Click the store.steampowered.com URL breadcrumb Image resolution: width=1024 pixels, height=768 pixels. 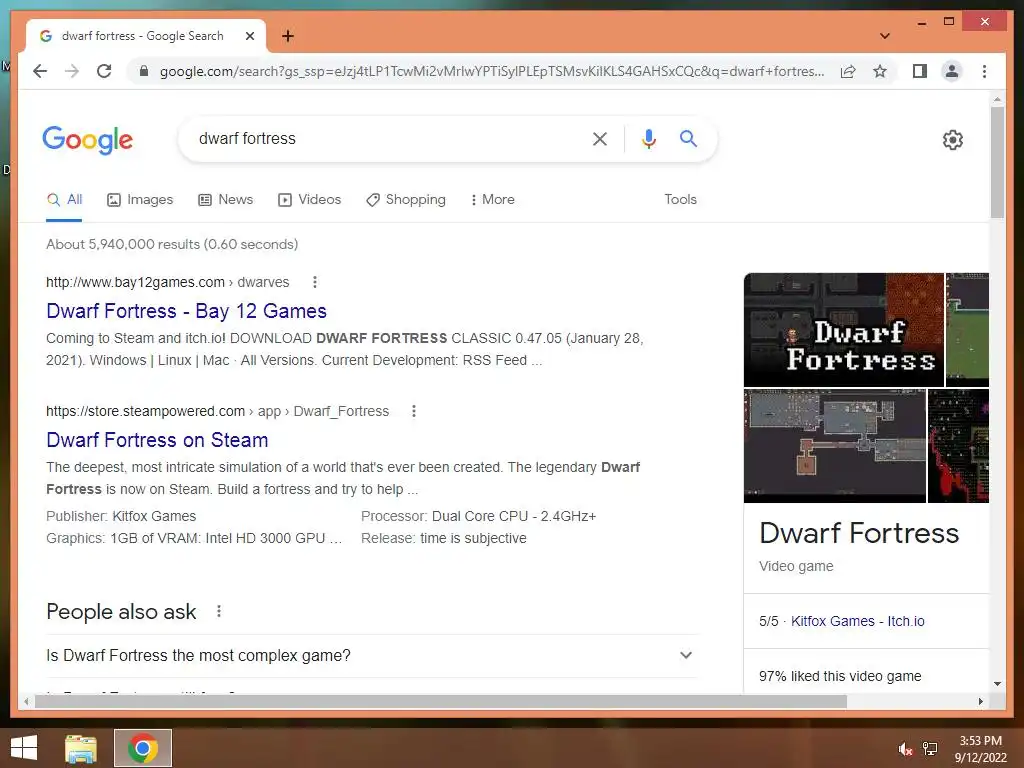tap(217, 411)
